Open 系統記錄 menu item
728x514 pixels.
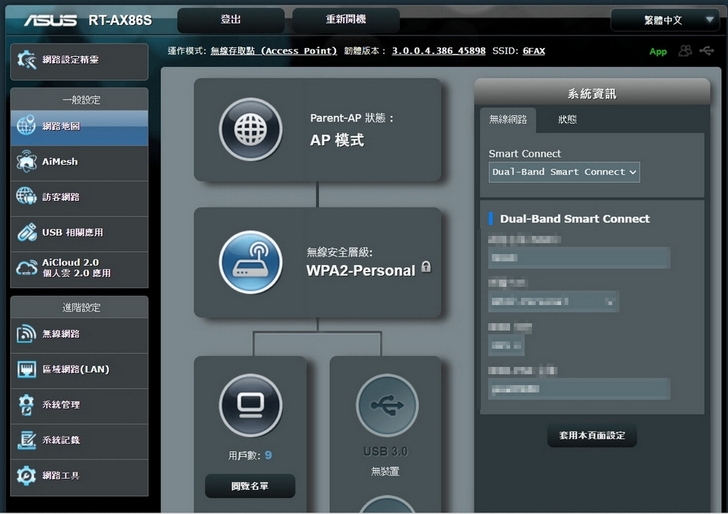coord(79,440)
